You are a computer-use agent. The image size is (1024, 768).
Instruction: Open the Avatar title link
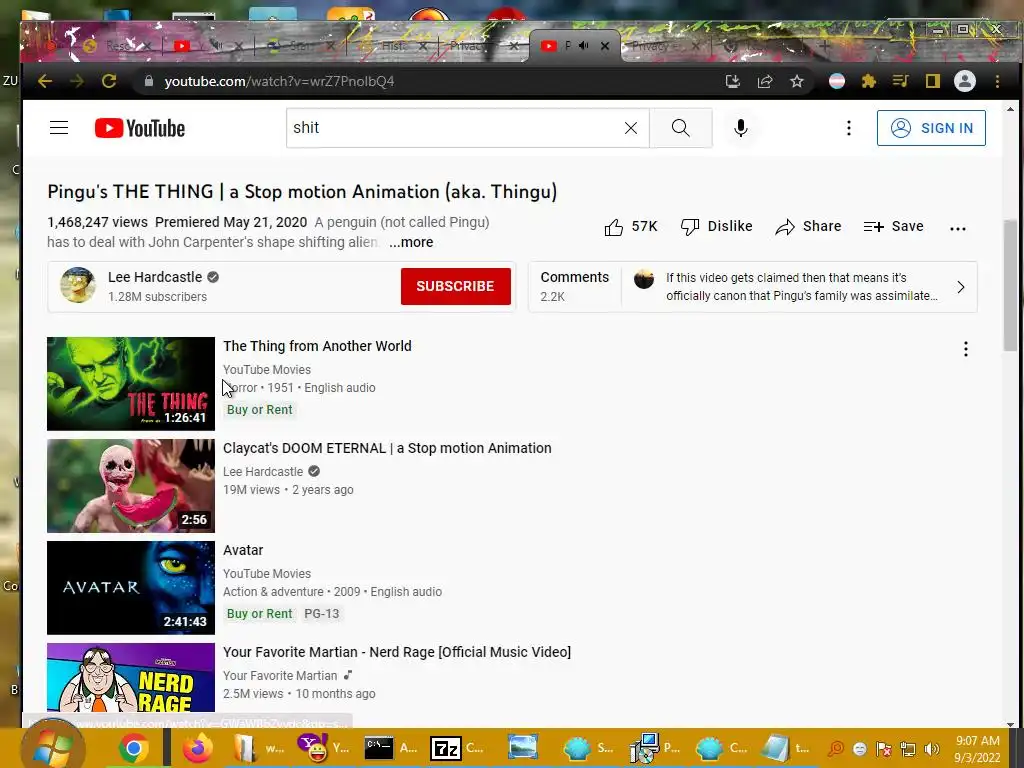pyautogui.click(x=243, y=550)
